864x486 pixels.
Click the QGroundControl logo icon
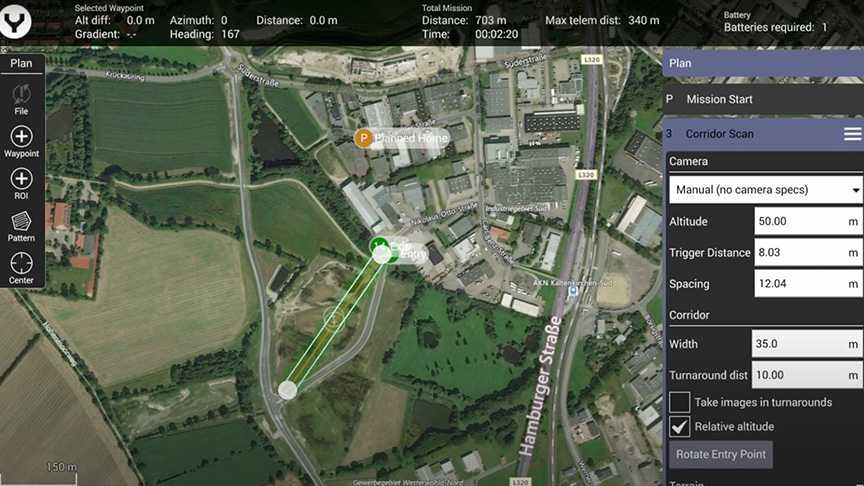[x=15, y=21]
